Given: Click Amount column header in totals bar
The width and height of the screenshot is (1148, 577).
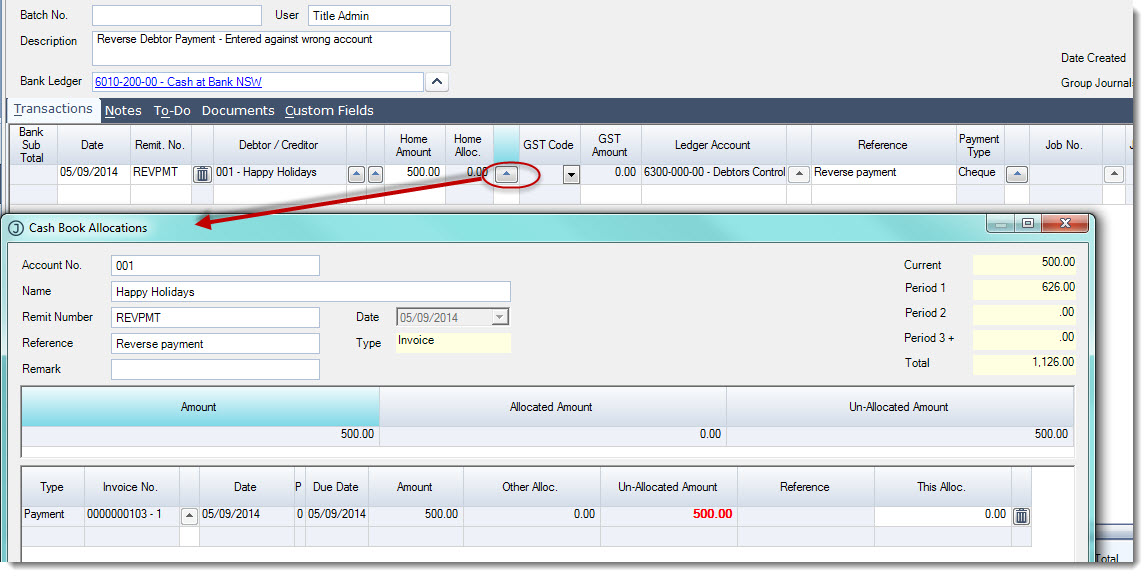Looking at the screenshot, I should (x=199, y=407).
